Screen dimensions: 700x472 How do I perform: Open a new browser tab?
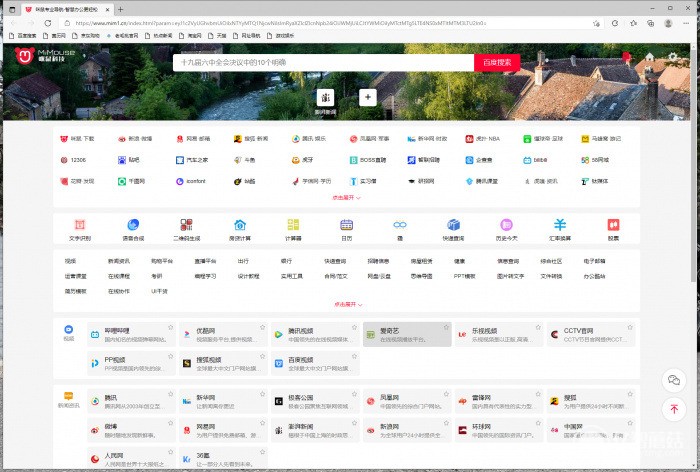[120, 9]
